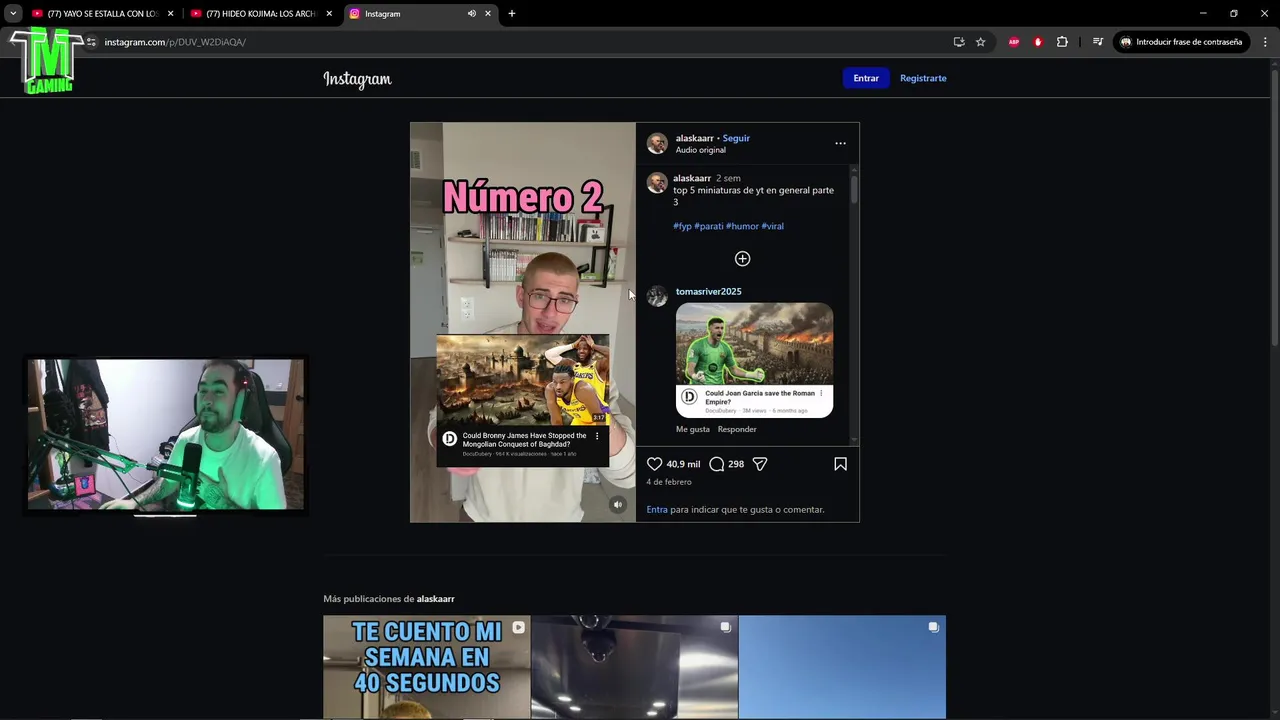
Task: Open the Chrome three-dot menu
Action: coord(1265,42)
